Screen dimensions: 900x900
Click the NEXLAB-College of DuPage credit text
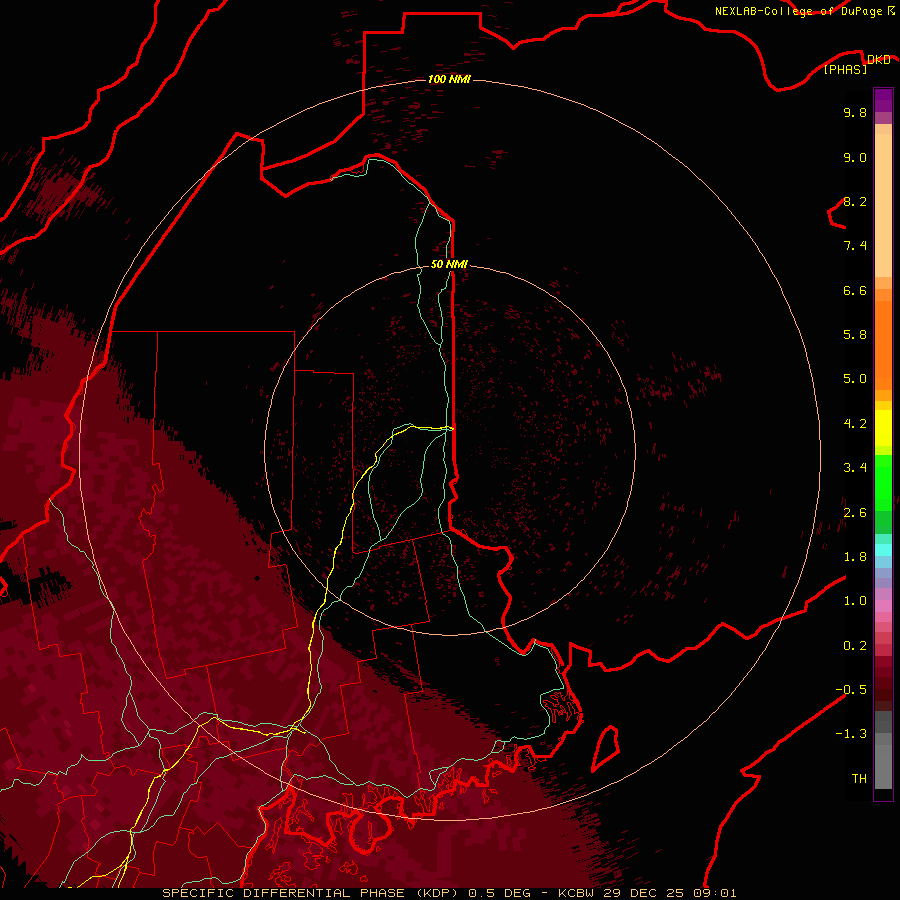[x=798, y=11]
